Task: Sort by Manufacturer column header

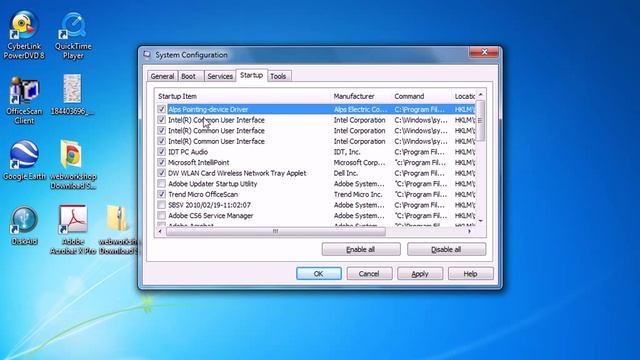Action: 361,96
